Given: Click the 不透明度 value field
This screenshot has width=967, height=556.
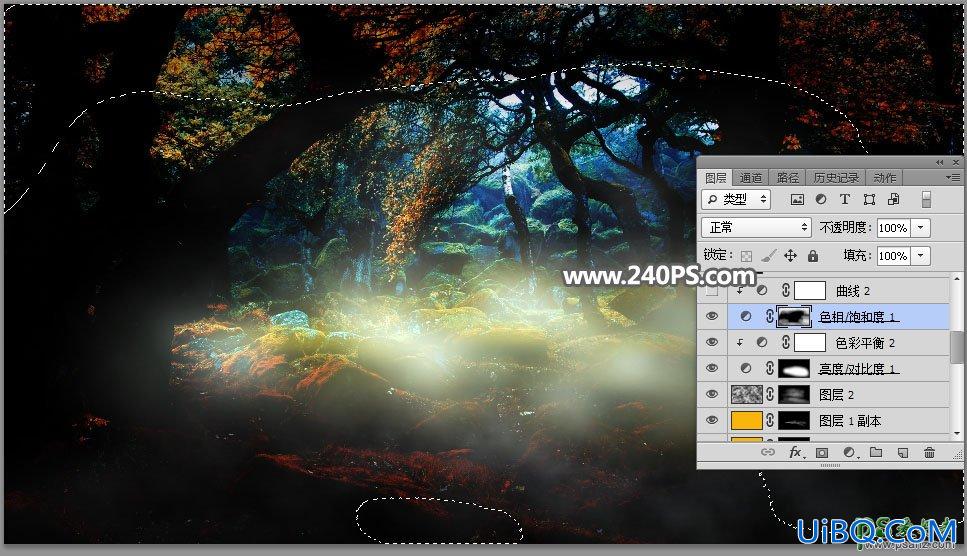Looking at the screenshot, I should coord(893,227).
